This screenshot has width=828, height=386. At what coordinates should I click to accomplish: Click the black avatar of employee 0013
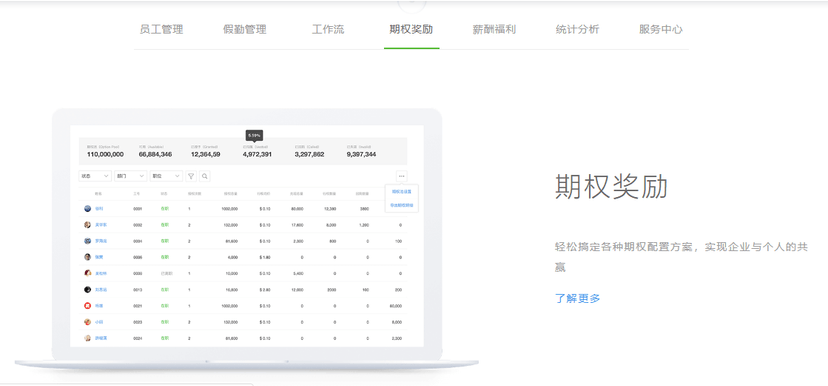click(x=88, y=289)
